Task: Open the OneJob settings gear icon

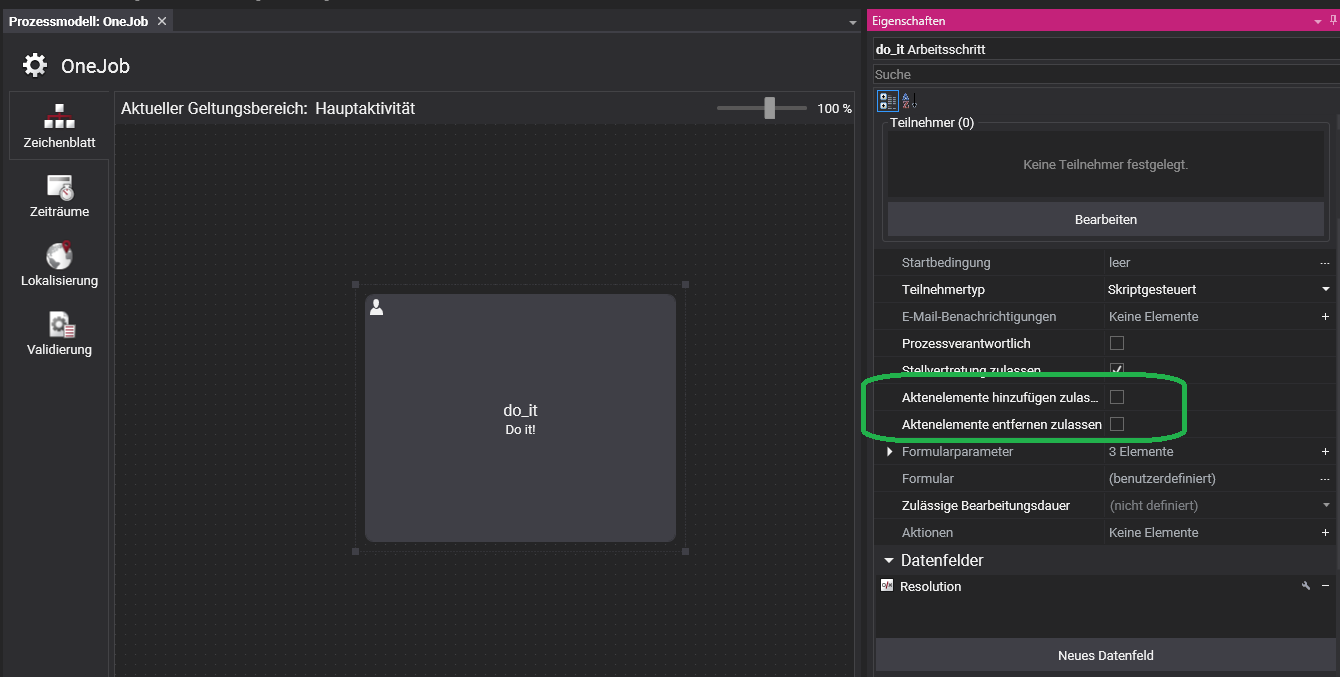Action: click(x=35, y=66)
